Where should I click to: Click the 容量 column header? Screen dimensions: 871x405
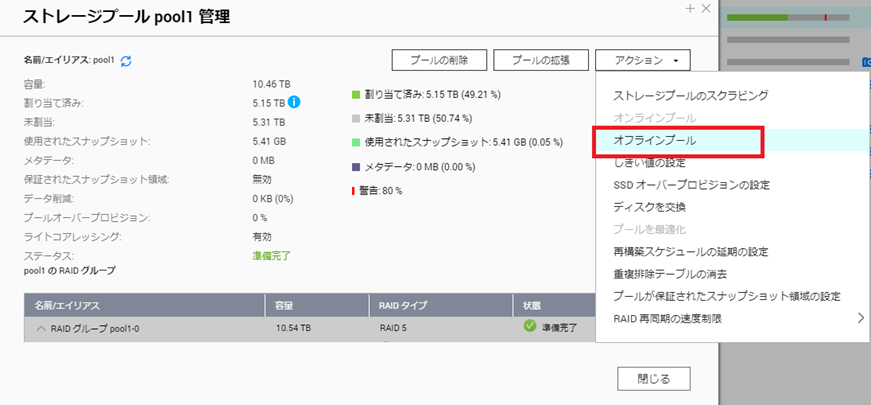tap(287, 304)
